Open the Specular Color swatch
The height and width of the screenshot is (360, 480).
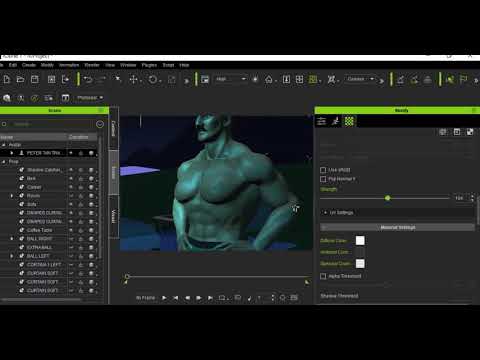click(360, 264)
